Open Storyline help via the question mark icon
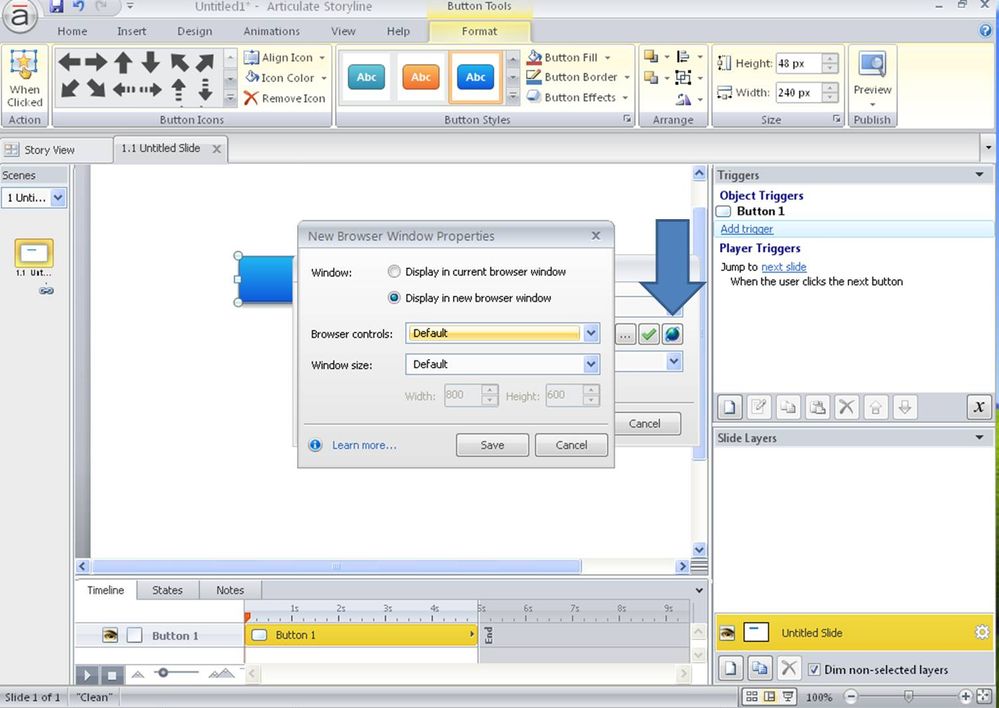This screenshot has width=999, height=708. (985, 30)
